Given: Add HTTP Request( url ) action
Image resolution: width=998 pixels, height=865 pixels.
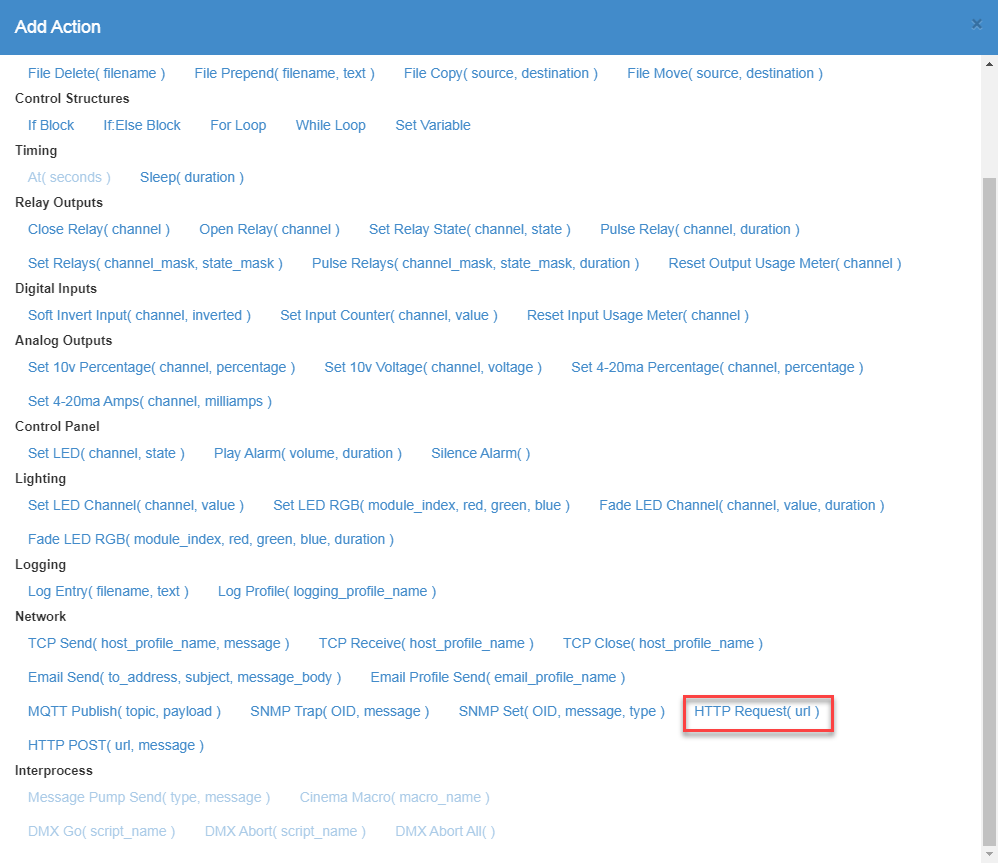Looking at the screenshot, I should (x=757, y=712).
